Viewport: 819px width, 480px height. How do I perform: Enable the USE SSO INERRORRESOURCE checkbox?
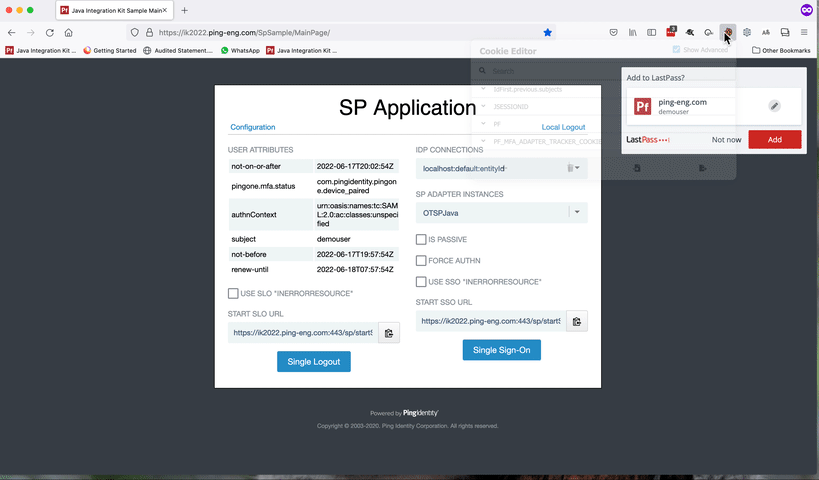pyautogui.click(x=421, y=282)
